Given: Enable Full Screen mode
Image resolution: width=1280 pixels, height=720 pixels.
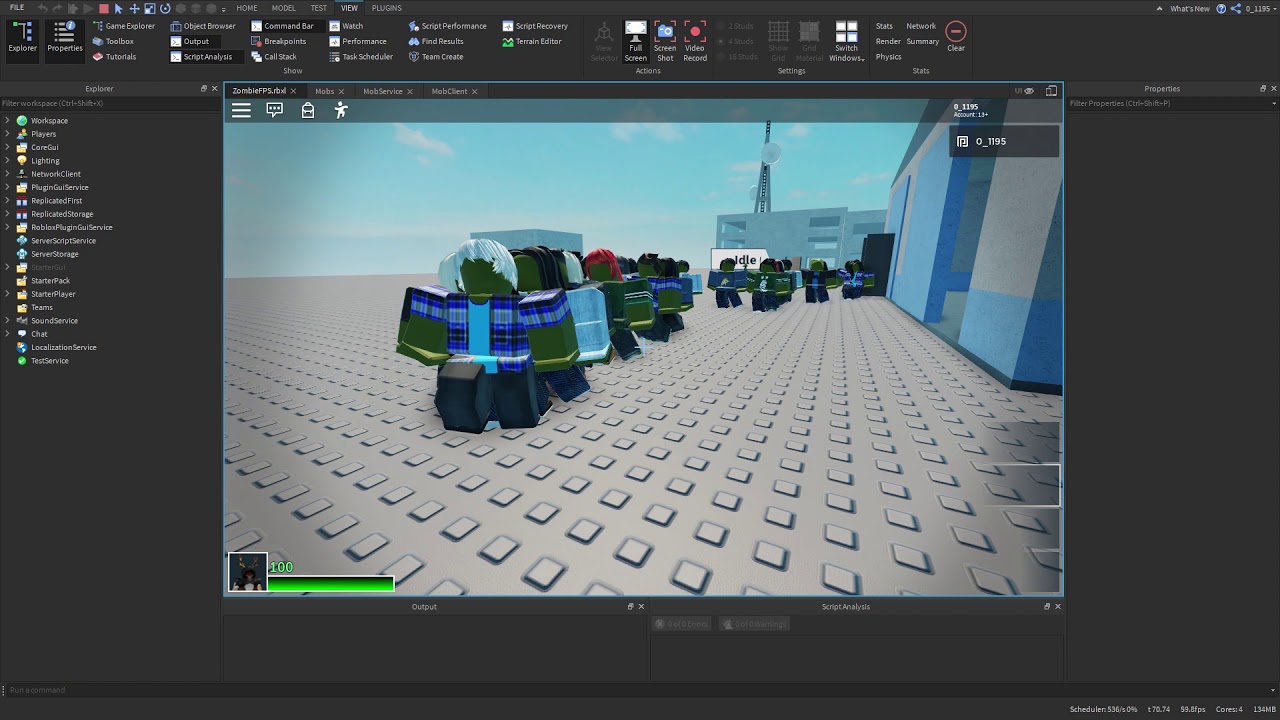Looking at the screenshot, I should tap(636, 41).
